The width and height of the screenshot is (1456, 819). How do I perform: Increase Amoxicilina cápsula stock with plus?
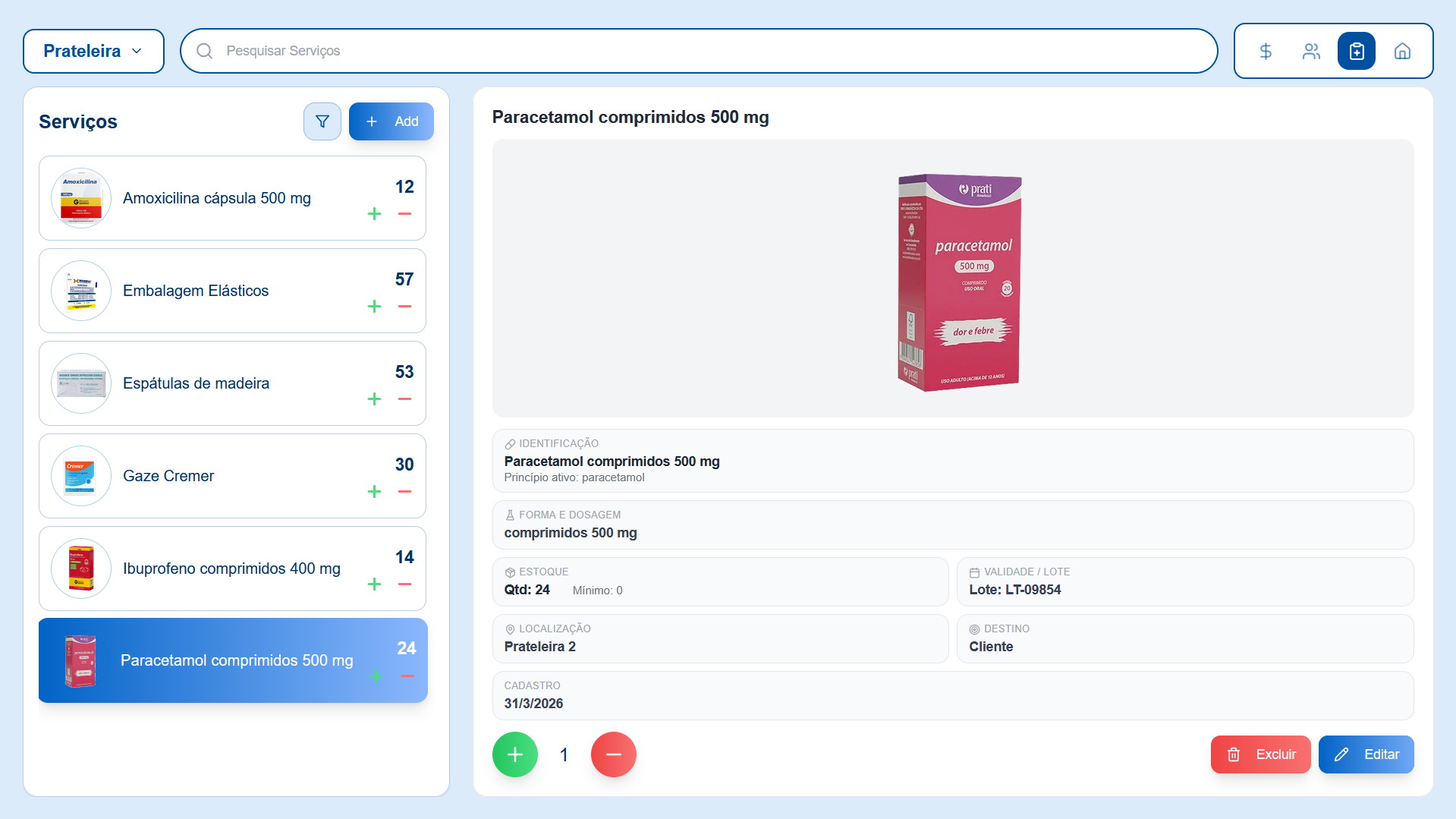(x=374, y=214)
